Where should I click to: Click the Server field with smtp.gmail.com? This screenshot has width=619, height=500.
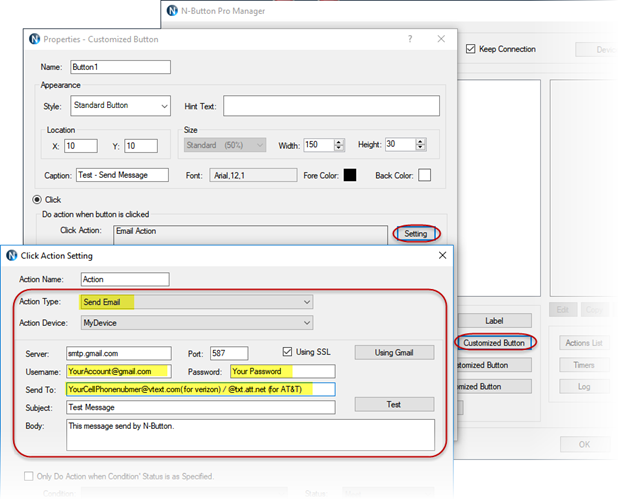coord(119,353)
